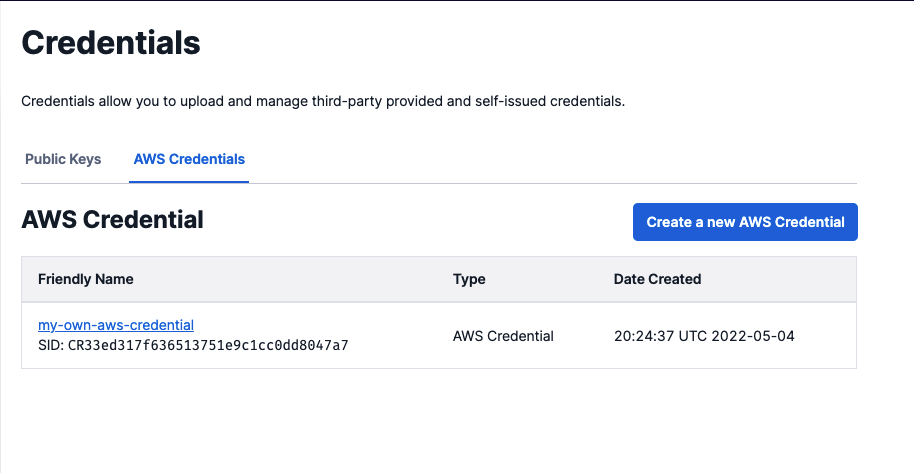Click the Date Created column header
The image size is (914, 473).
click(x=657, y=279)
